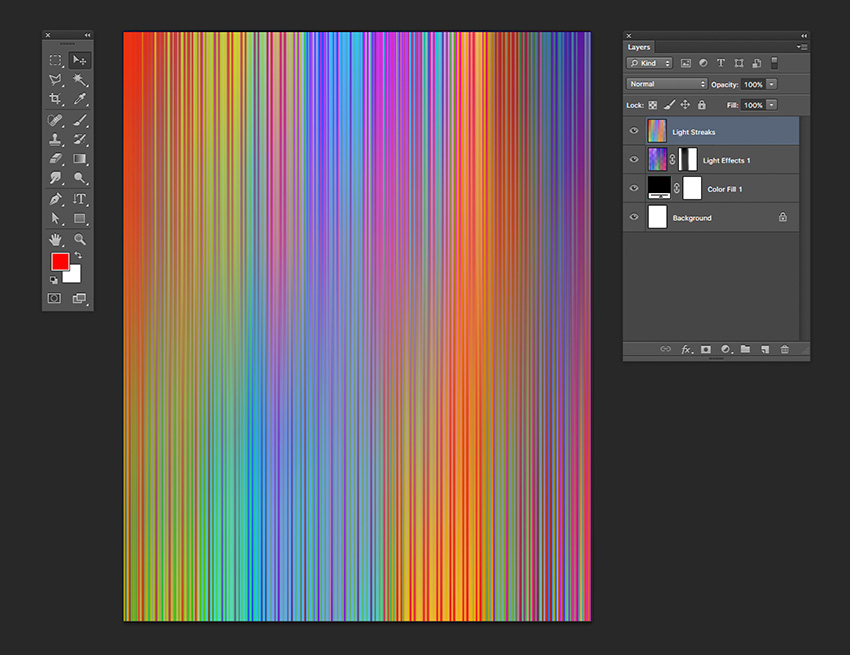Lock image pixels
The width and height of the screenshot is (850, 655).
click(669, 105)
